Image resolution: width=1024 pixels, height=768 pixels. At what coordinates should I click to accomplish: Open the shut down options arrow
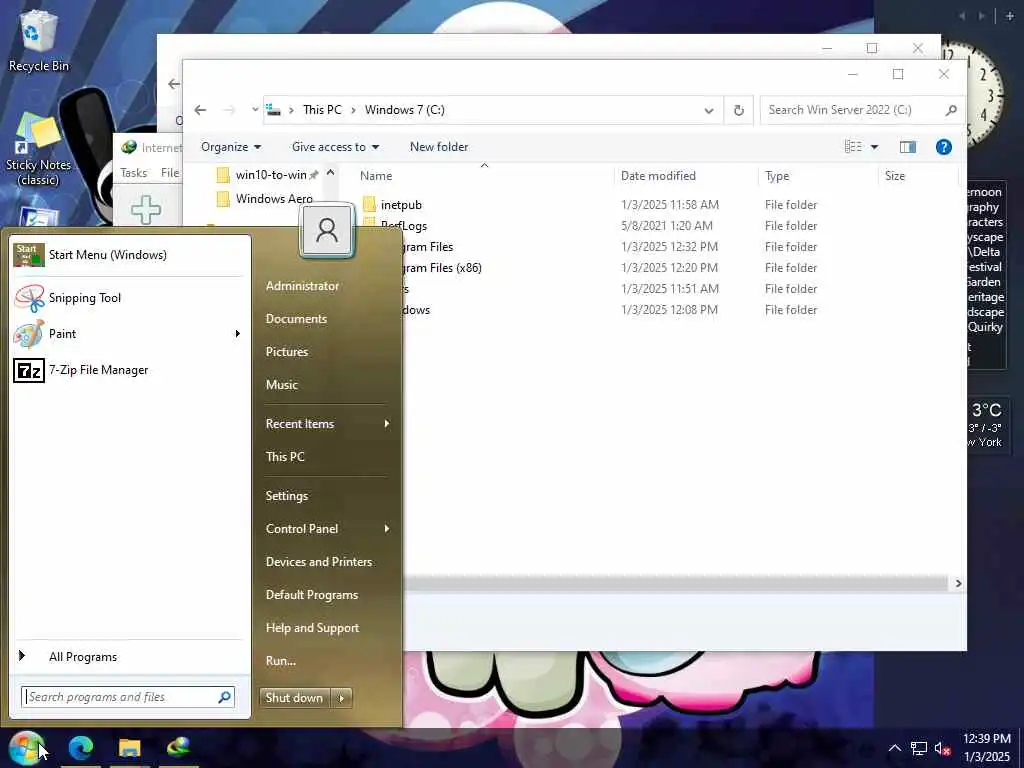342,698
